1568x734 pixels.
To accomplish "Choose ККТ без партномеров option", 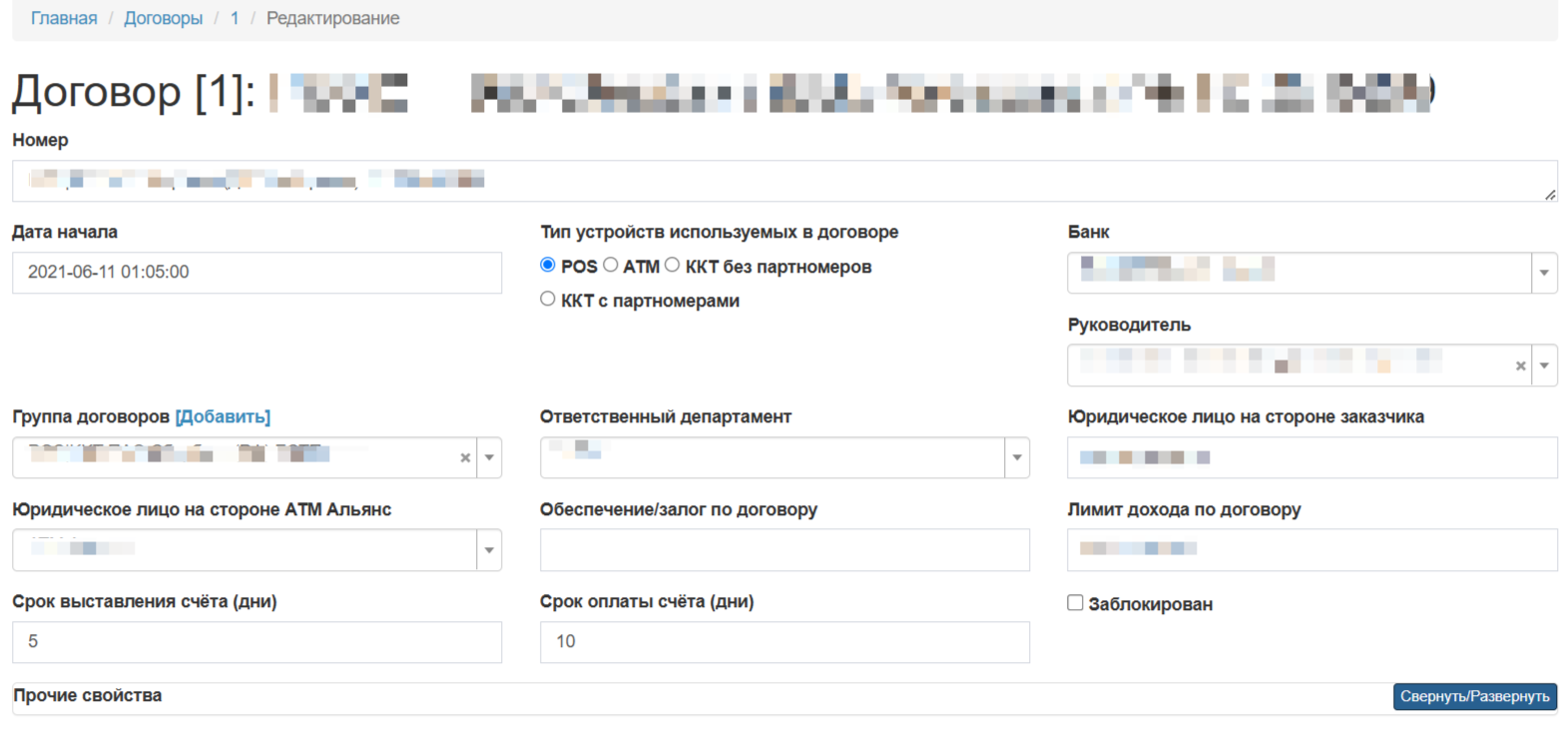I will click(673, 266).
